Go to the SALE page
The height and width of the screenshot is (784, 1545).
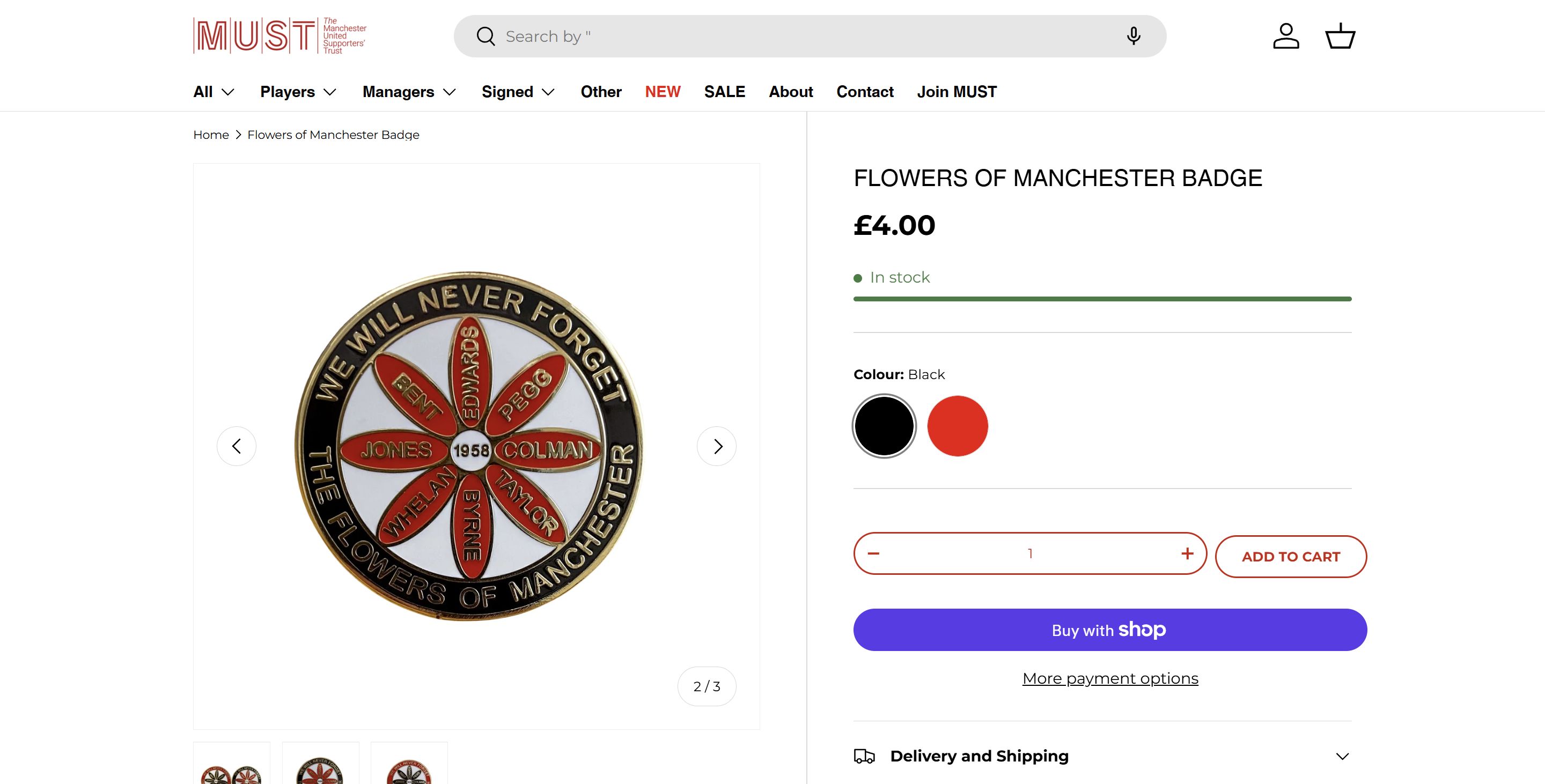(725, 92)
